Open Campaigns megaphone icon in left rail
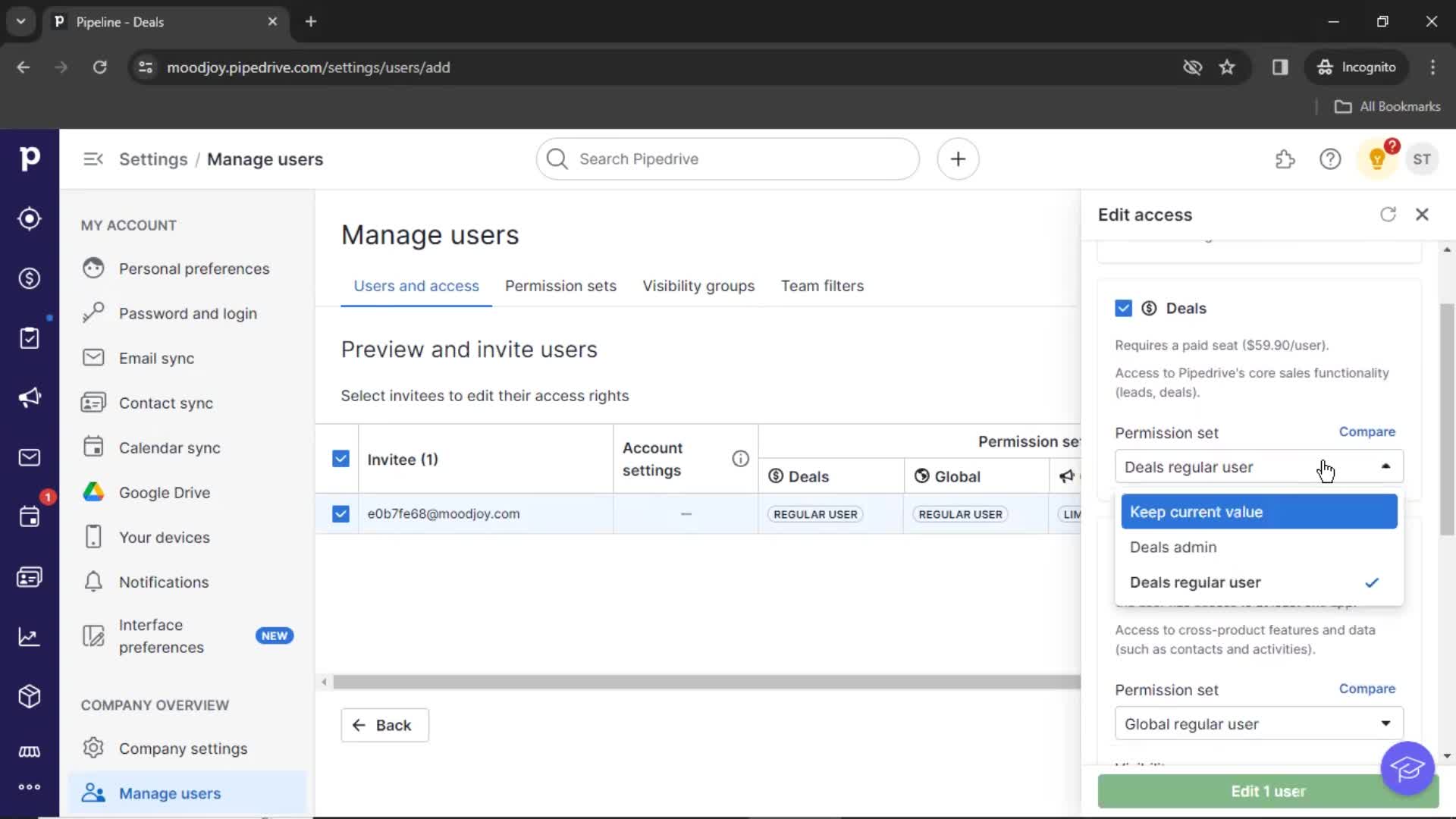The width and height of the screenshot is (1456, 819). (x=29, y=397)
